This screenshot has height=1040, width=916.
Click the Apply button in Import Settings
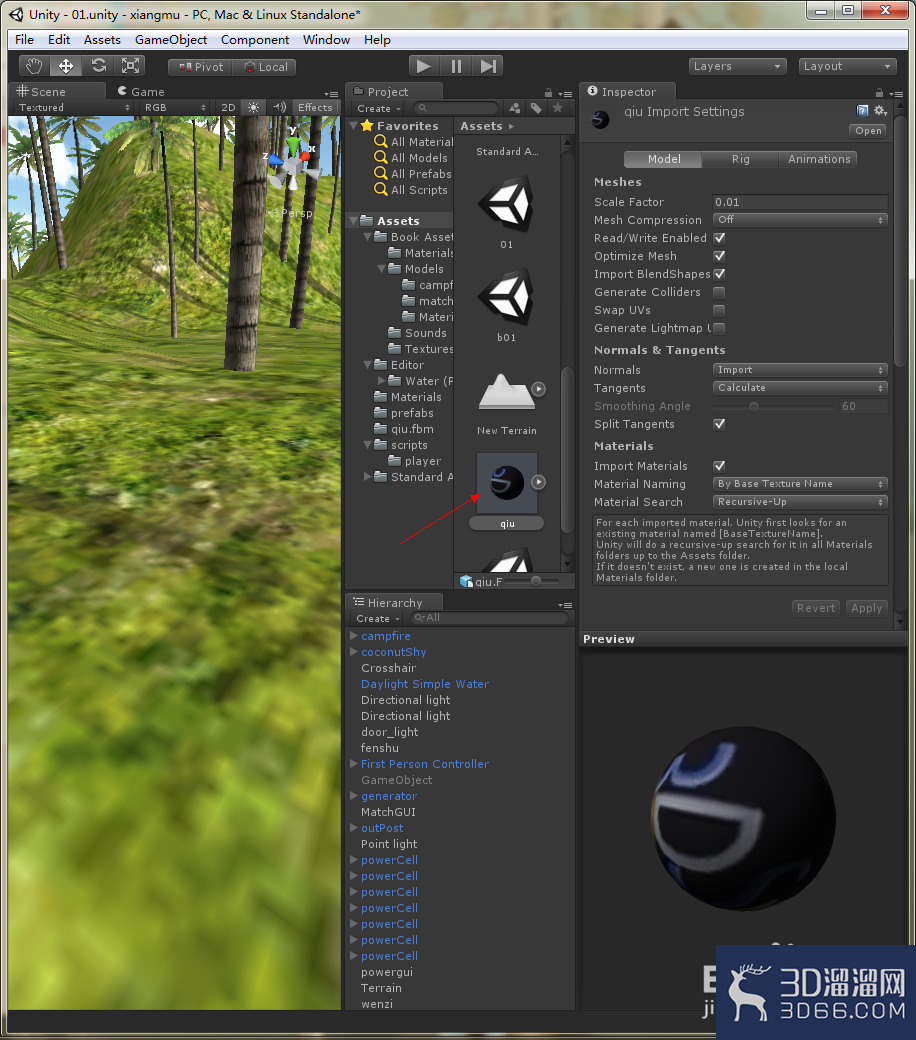tap(866, 608)
